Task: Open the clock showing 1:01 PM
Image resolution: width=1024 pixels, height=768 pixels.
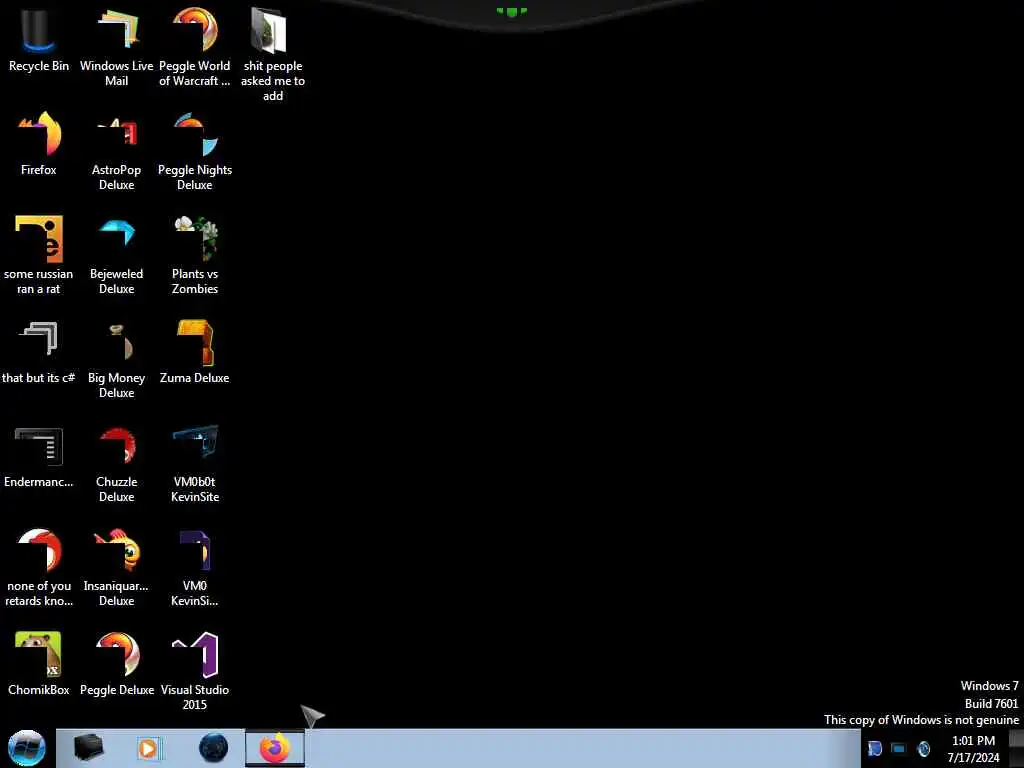Action: [973, 748]
